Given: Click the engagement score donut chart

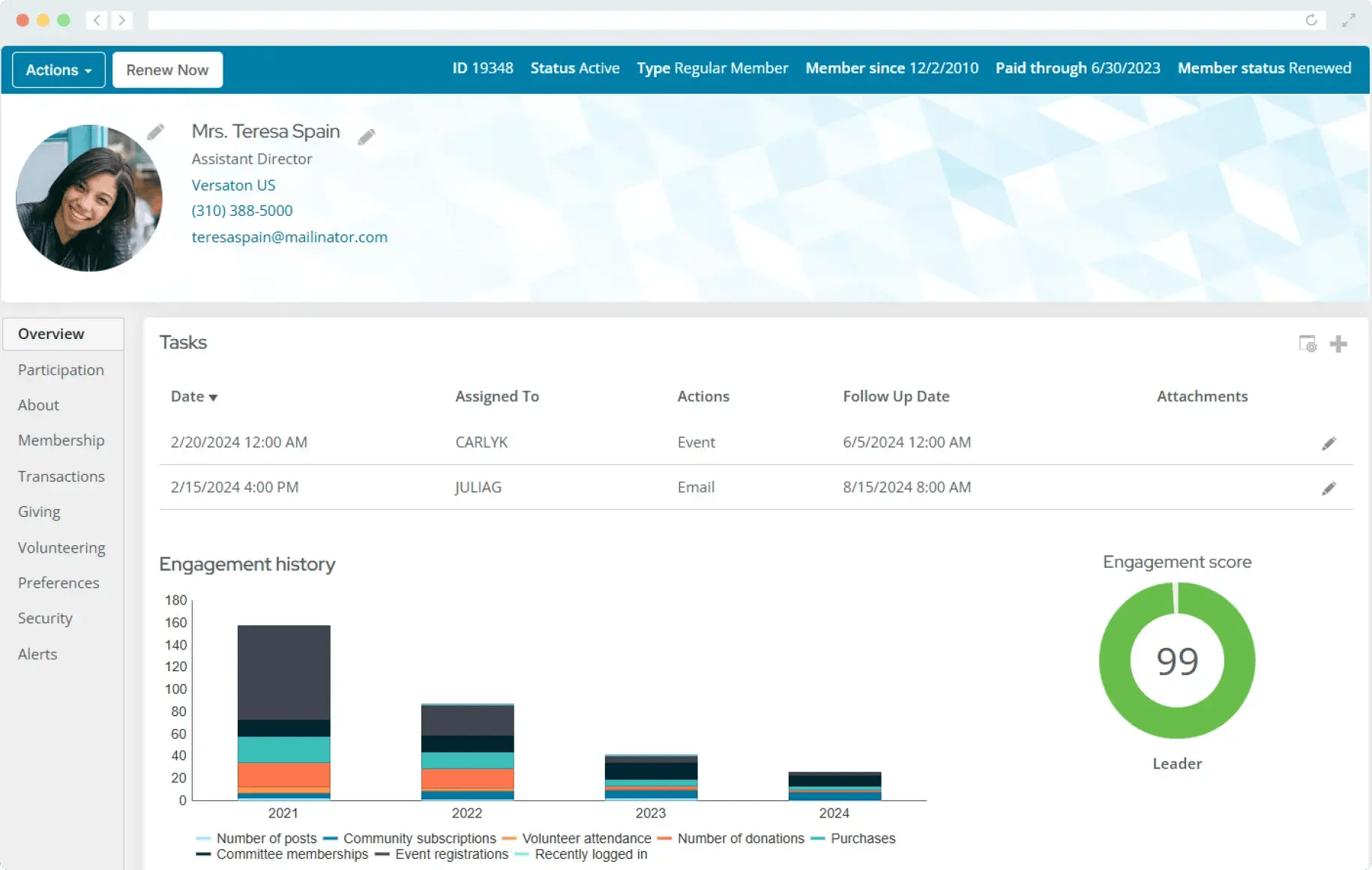Looking at the screenshot, I should click(x=1176, y=661).
